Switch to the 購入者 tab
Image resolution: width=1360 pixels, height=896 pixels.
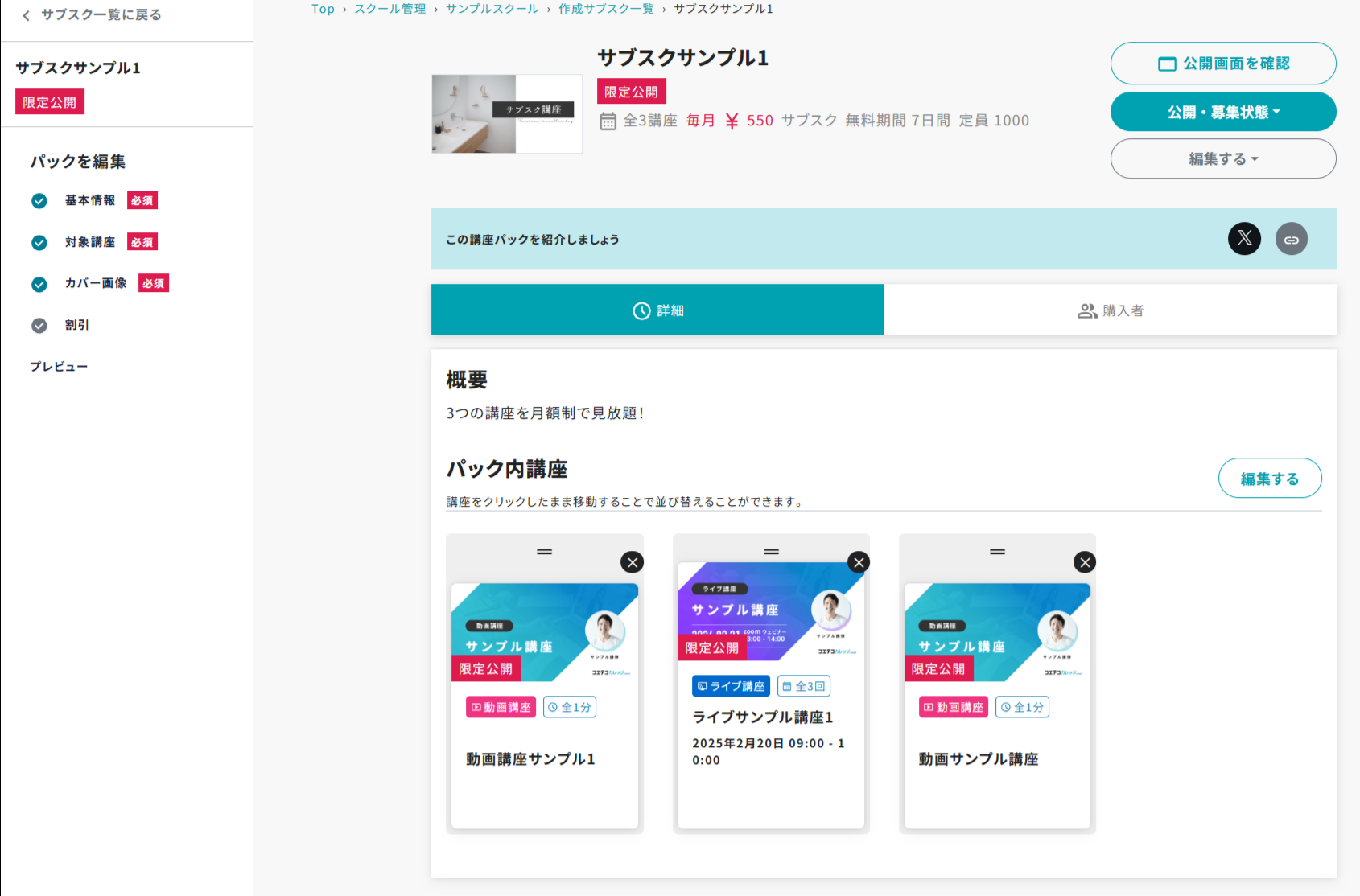1110,310
